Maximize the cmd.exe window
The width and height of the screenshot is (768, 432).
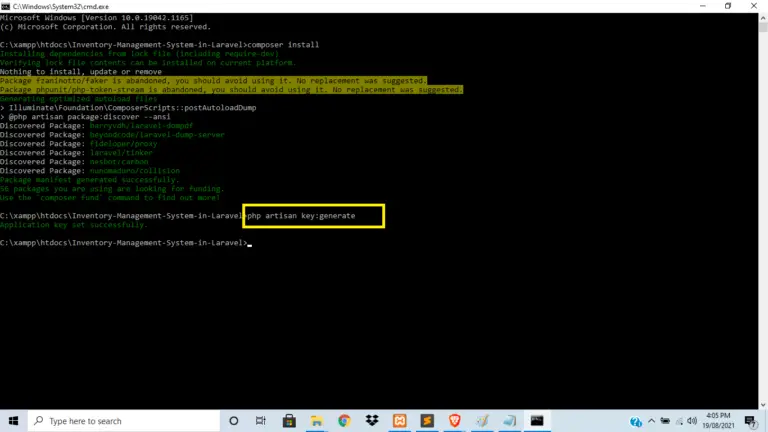click(727, 6)
